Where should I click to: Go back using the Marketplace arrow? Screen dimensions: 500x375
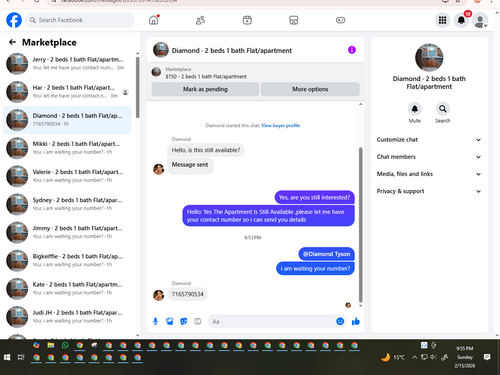[12, 42]
